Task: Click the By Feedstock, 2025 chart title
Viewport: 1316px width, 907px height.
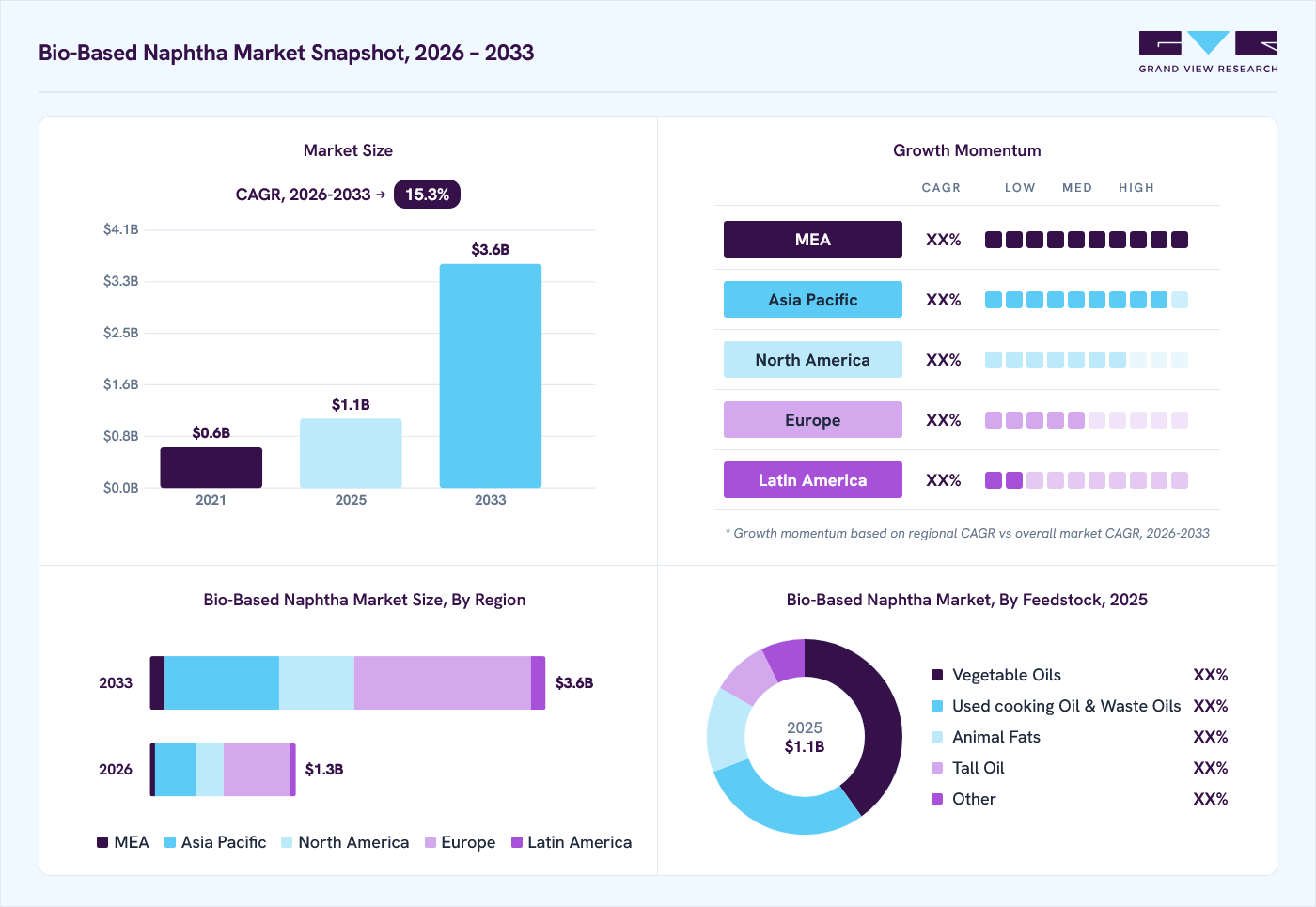Action: (967, 600)
